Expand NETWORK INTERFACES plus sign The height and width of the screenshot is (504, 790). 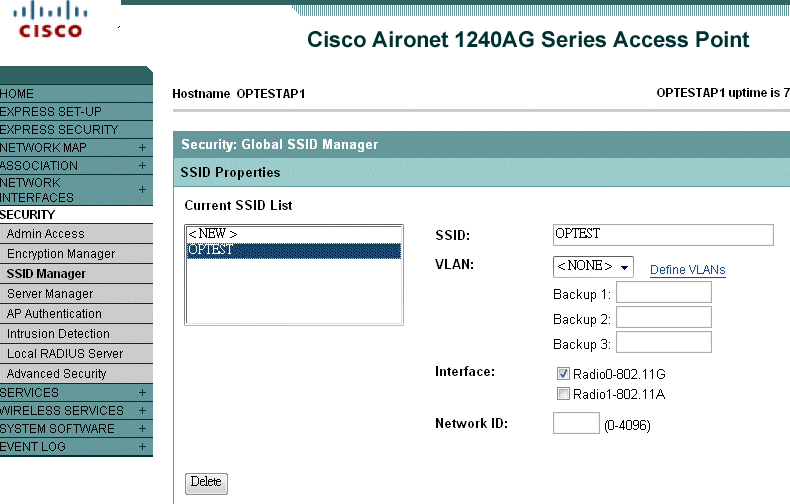click(142, 190)
